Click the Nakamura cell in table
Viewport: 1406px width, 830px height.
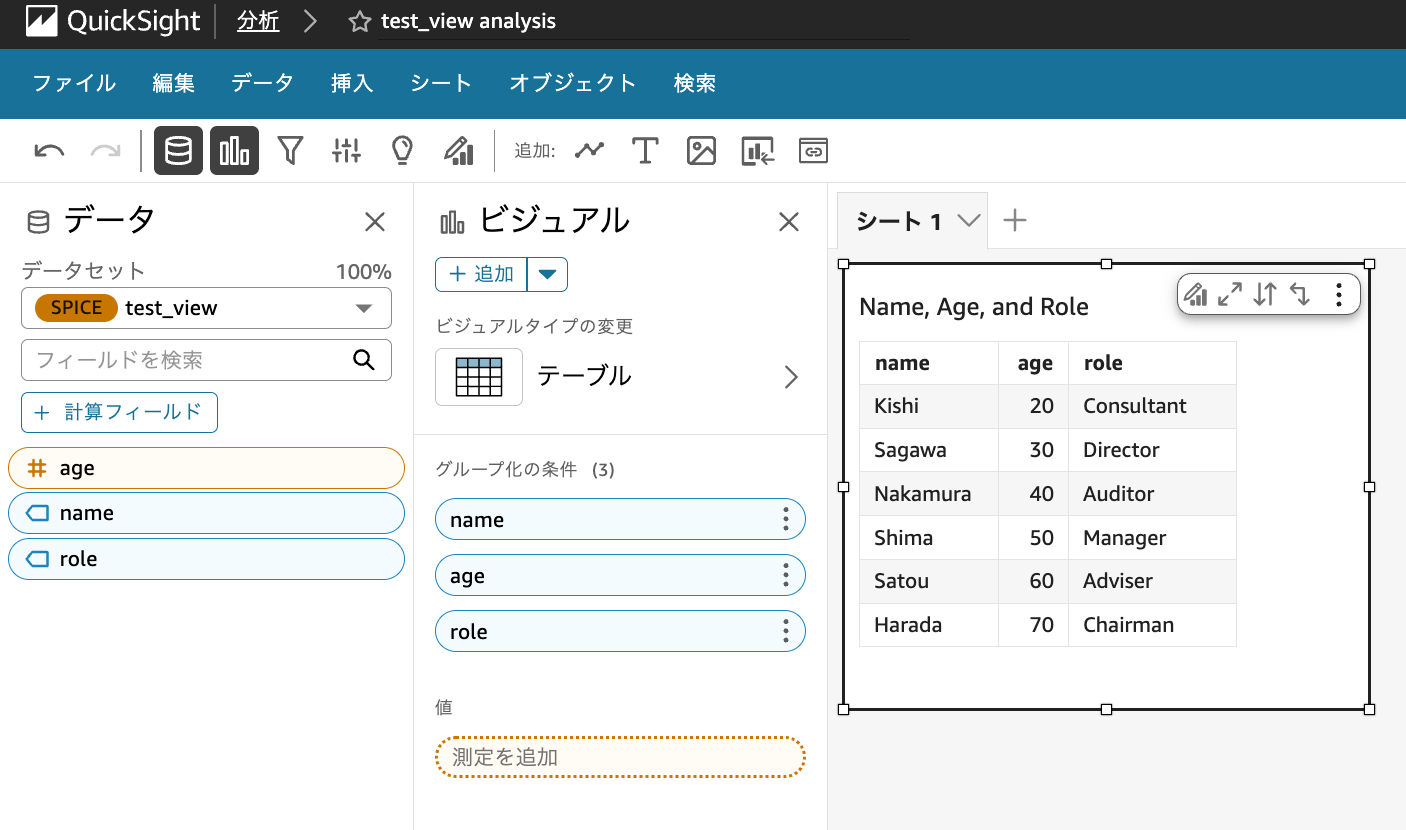(929, 494)
